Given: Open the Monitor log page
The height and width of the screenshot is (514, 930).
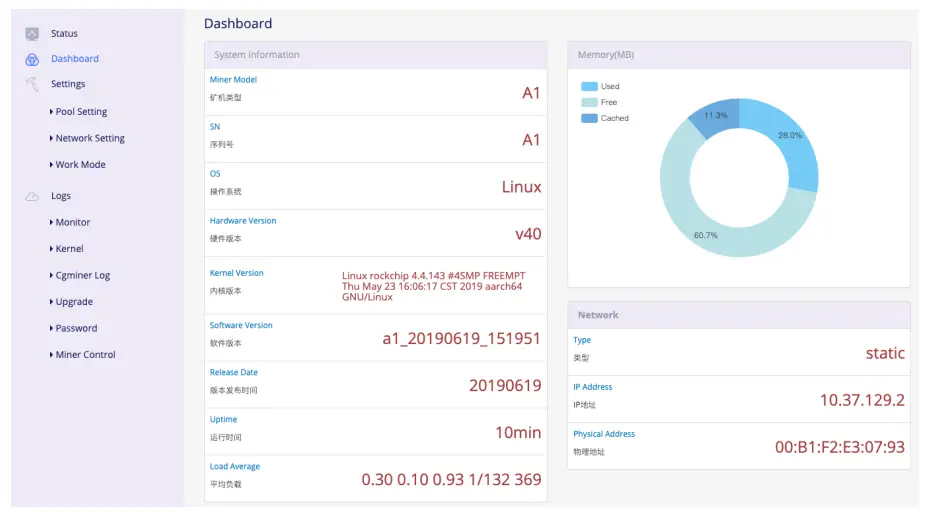Looking at the screenshot, I should pyautogui.click(x=73, y=222).
